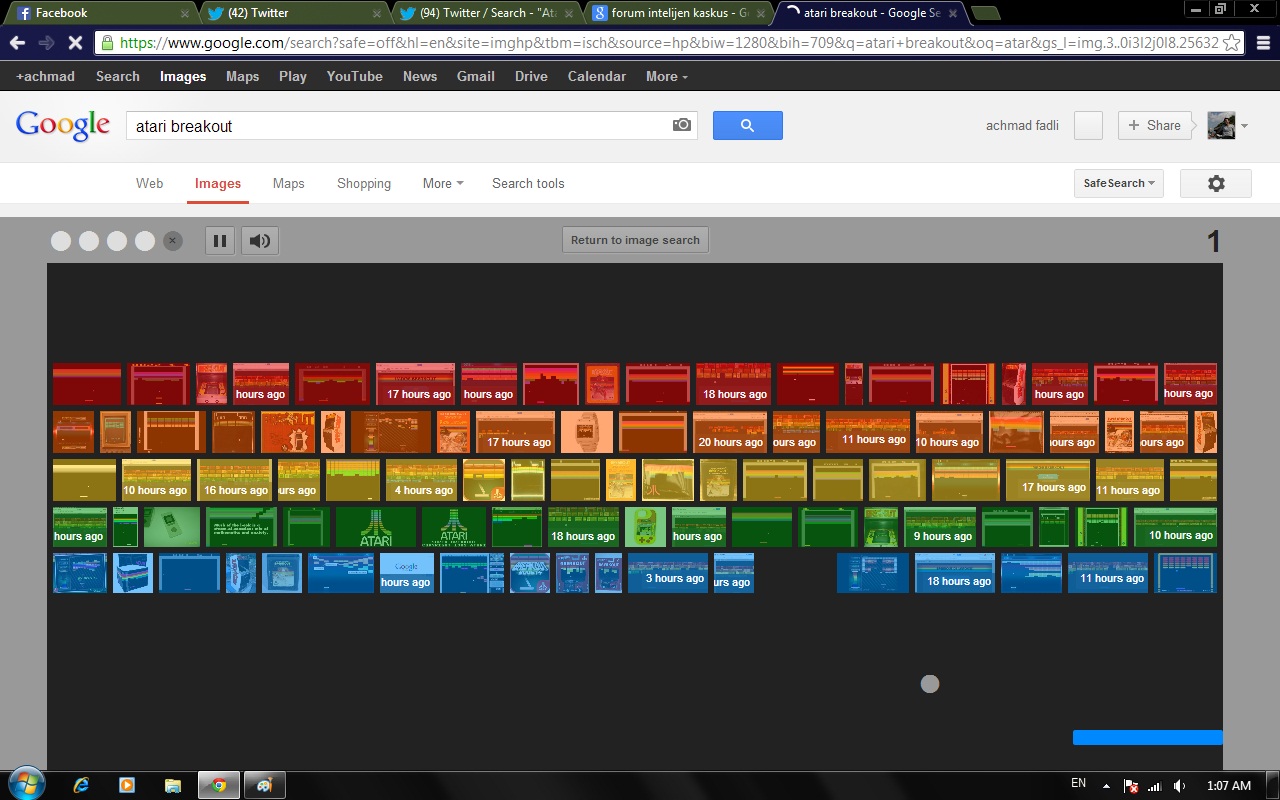Open the SafeSearch dropdown

click(x=1119, y=183)
